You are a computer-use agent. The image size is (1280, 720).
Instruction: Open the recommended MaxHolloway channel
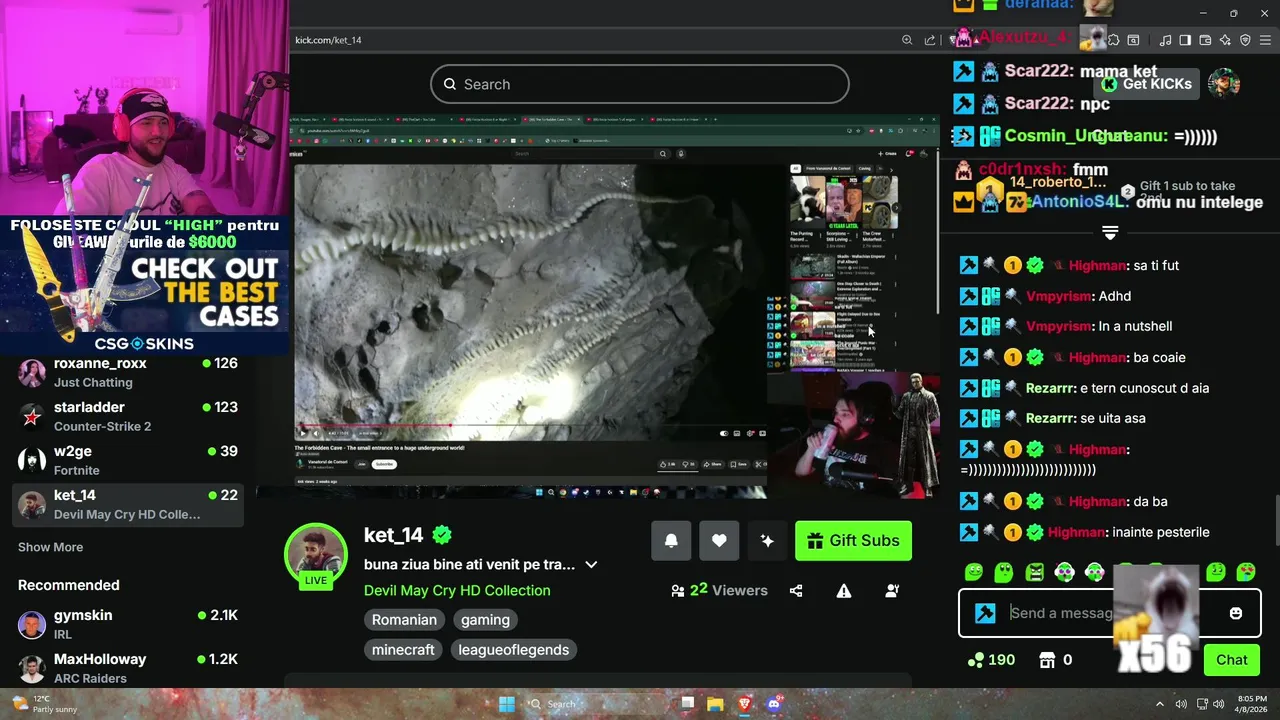coord(128,668)
